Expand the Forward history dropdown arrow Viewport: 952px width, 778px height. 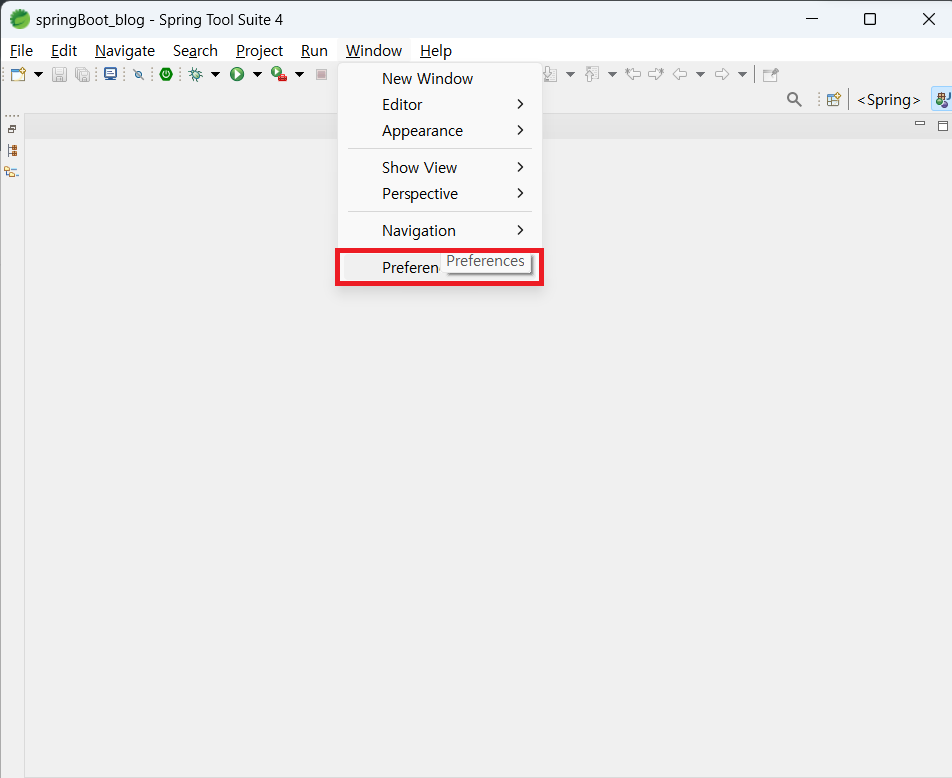742,75
